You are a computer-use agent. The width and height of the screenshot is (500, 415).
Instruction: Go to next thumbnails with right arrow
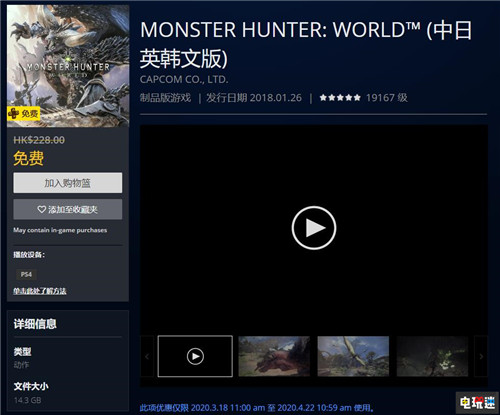pos(481,356)
